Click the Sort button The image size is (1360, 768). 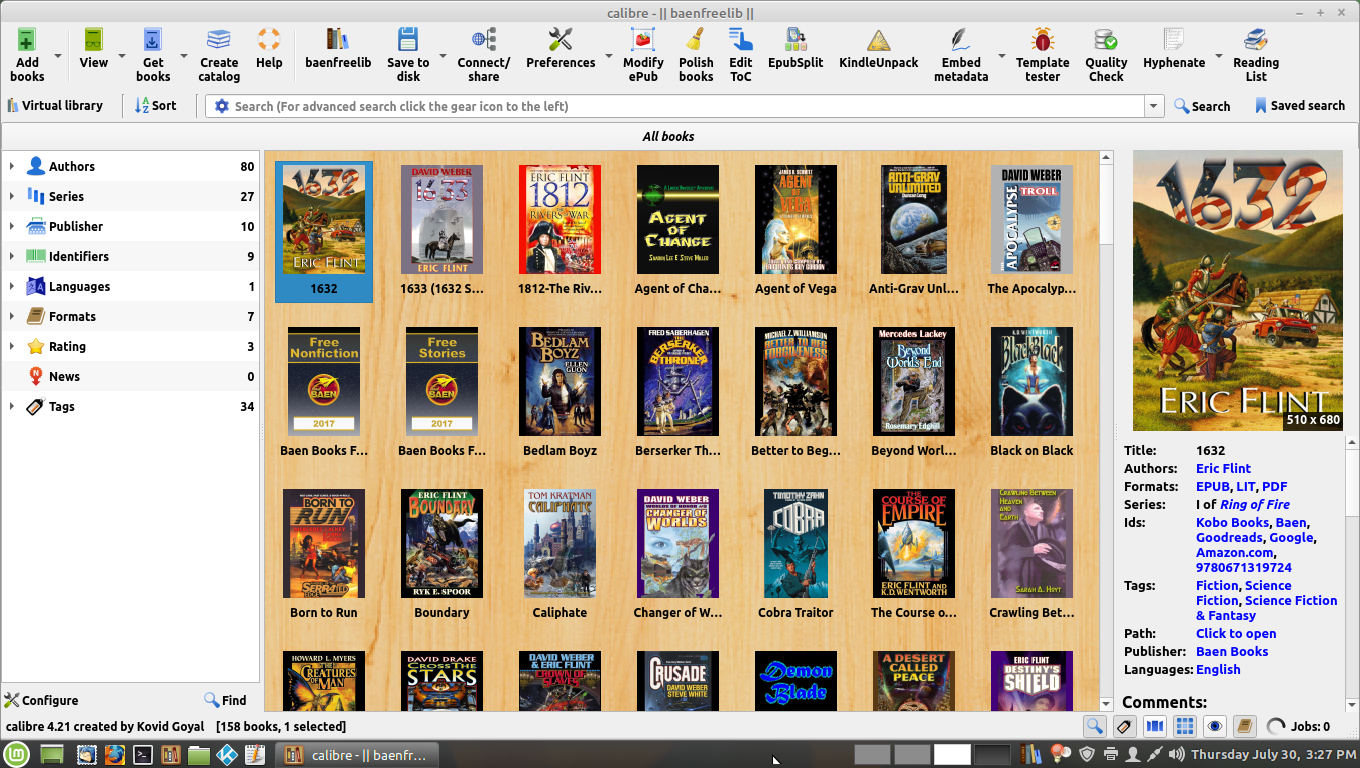tap(156, 105)
